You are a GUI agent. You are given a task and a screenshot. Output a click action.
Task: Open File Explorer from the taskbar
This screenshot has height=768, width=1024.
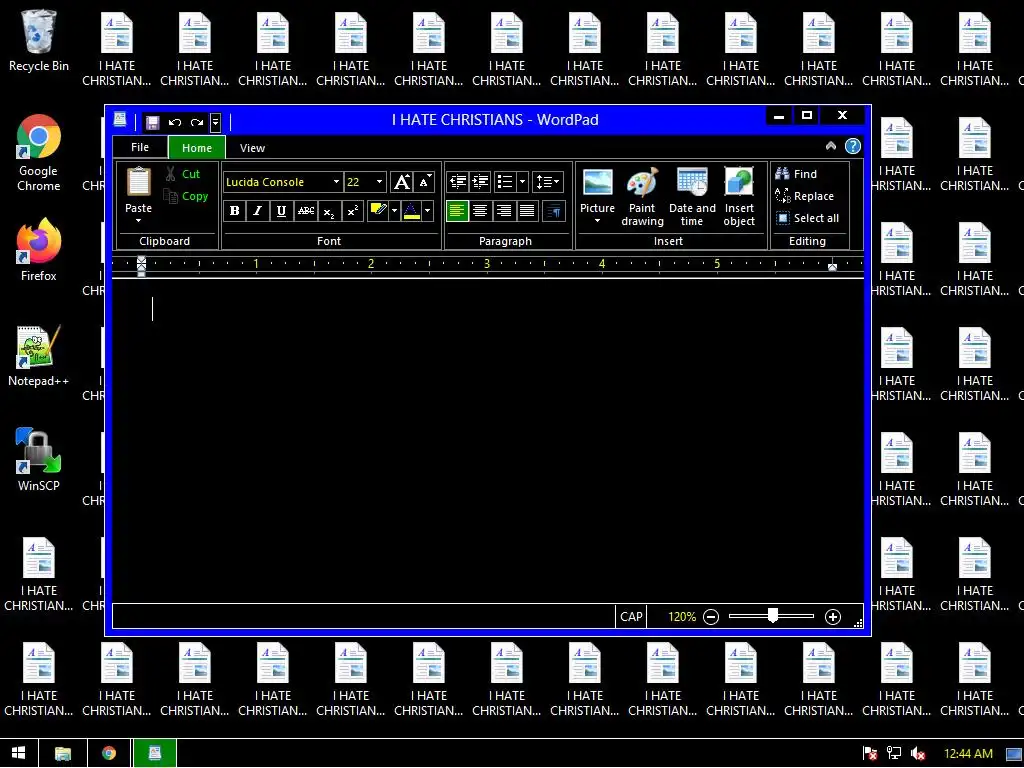click(63, 754)
